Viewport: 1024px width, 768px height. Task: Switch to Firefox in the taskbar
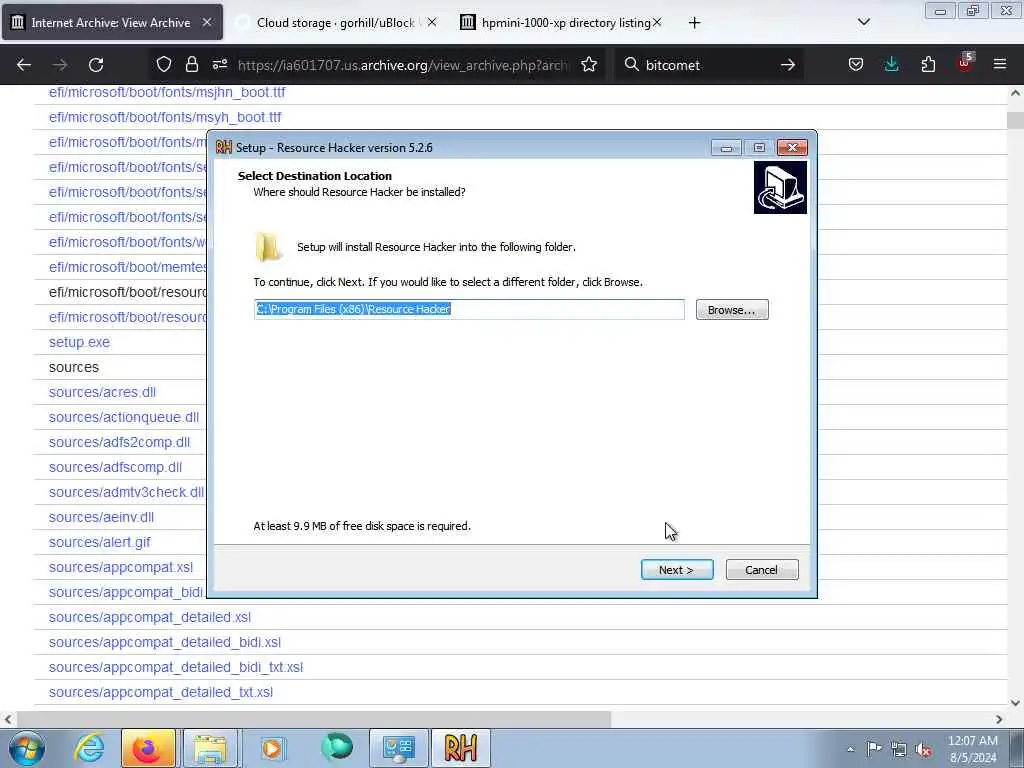(148, 748)
